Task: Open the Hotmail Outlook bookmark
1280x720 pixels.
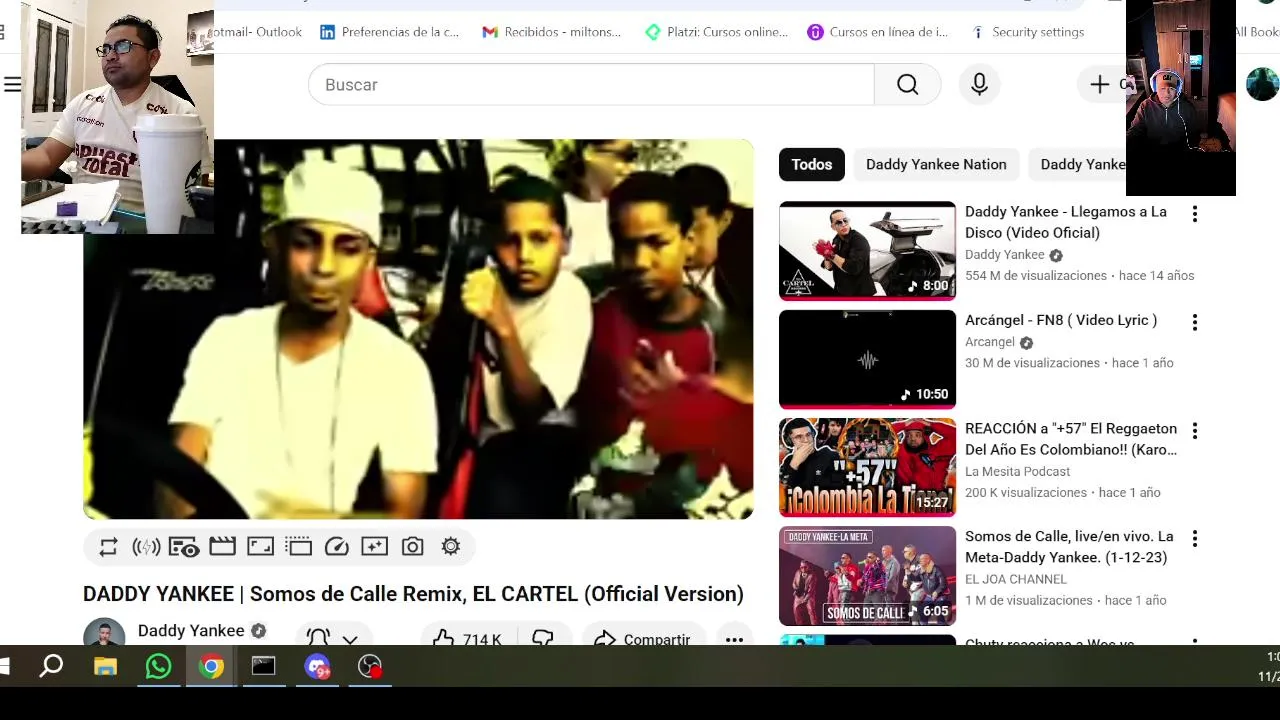Action: [x=256, y=32]
